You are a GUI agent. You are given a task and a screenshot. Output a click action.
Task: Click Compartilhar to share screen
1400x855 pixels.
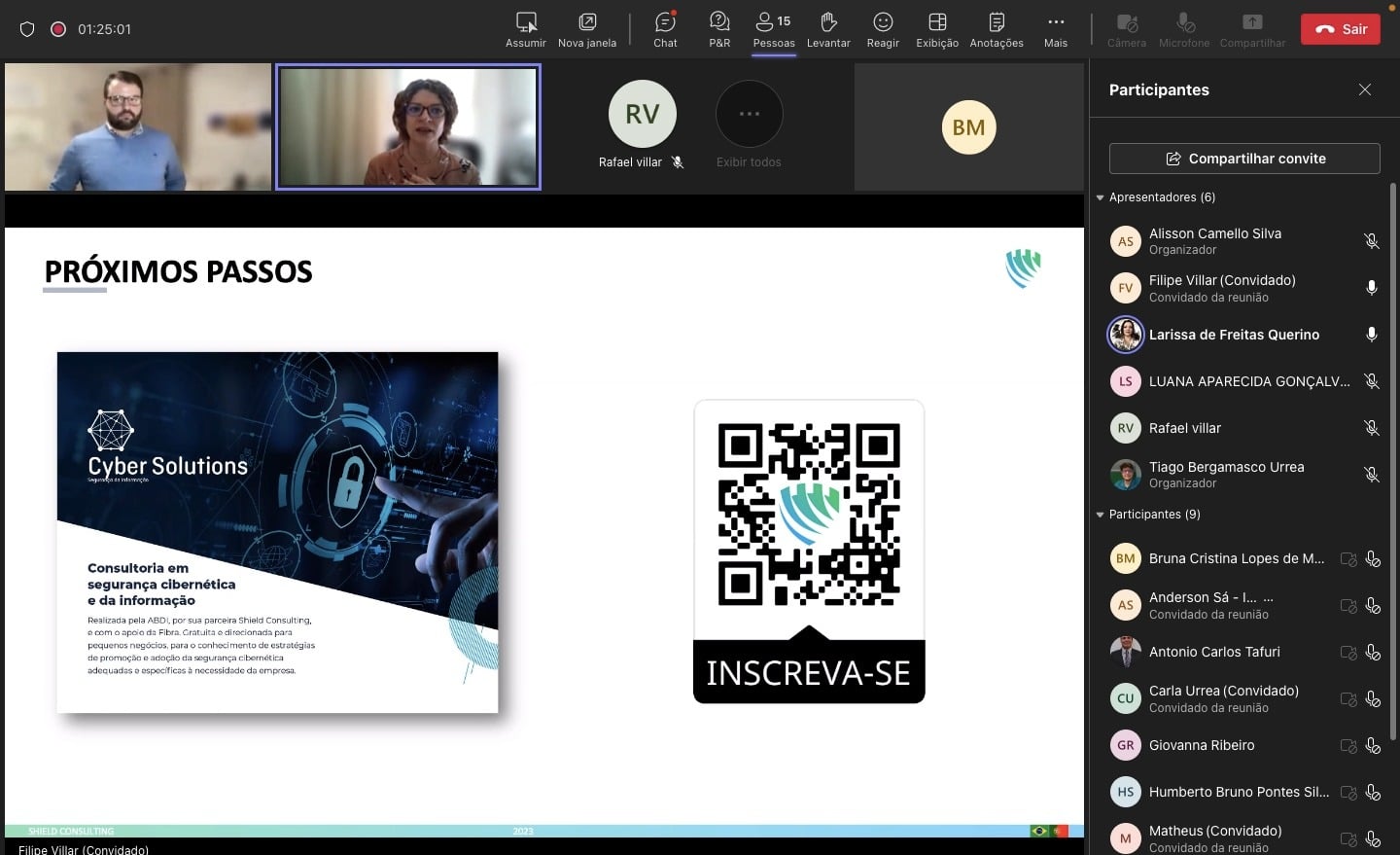point(1252,29)
